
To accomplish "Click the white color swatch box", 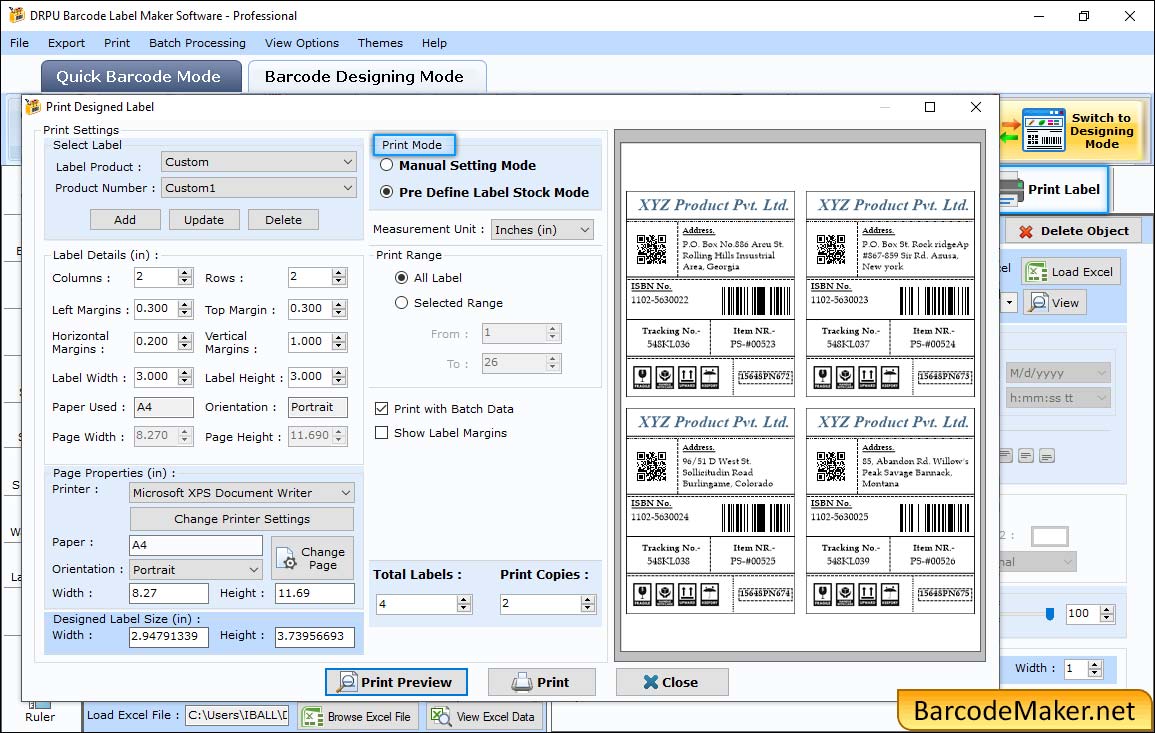I will point(1050,536).
